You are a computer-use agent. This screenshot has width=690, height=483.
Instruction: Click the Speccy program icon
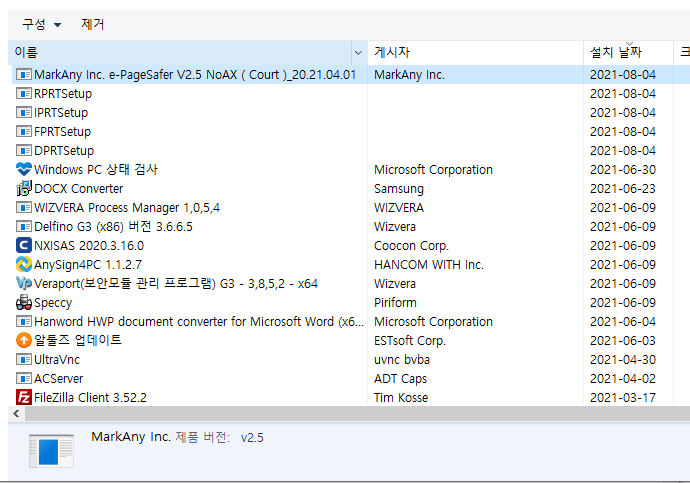24,303
